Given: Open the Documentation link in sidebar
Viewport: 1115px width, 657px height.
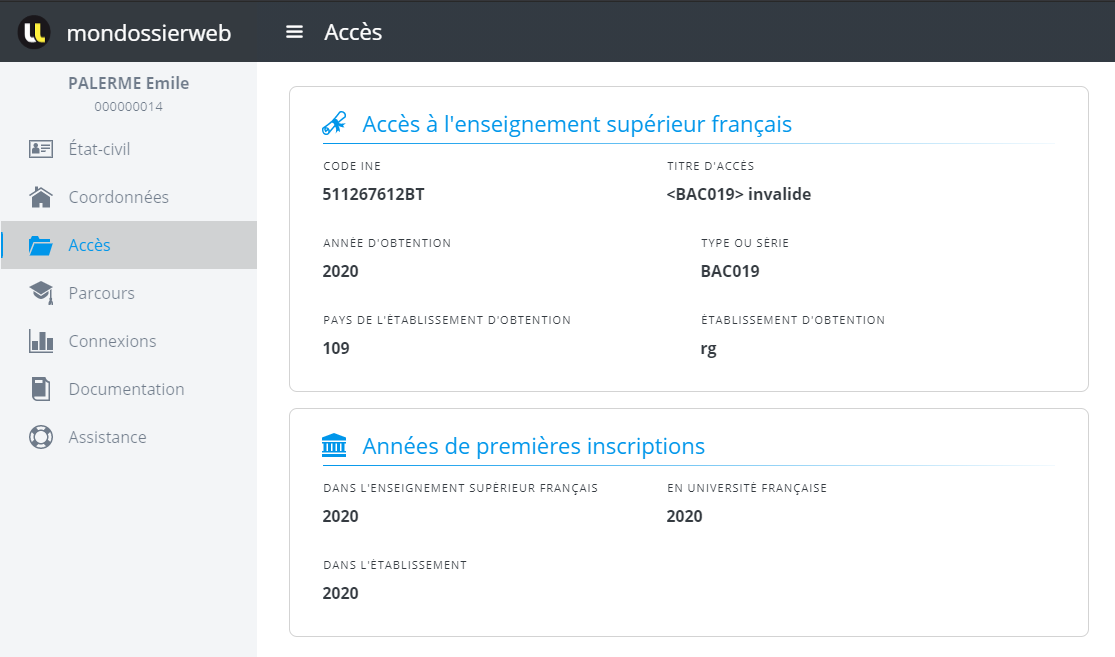Looking at the screenshot, I should (126, 389).
